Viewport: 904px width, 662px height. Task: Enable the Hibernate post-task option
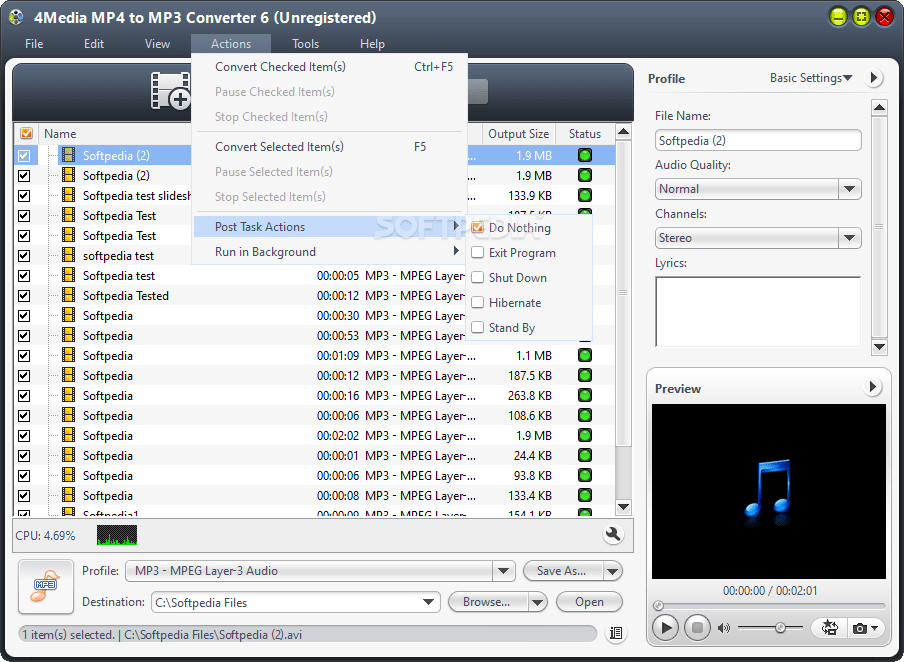477,302
